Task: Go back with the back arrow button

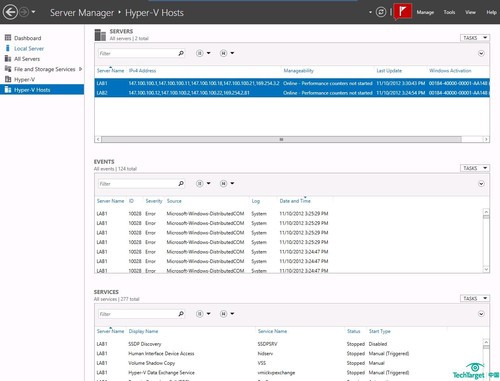Action: point(10,12)
